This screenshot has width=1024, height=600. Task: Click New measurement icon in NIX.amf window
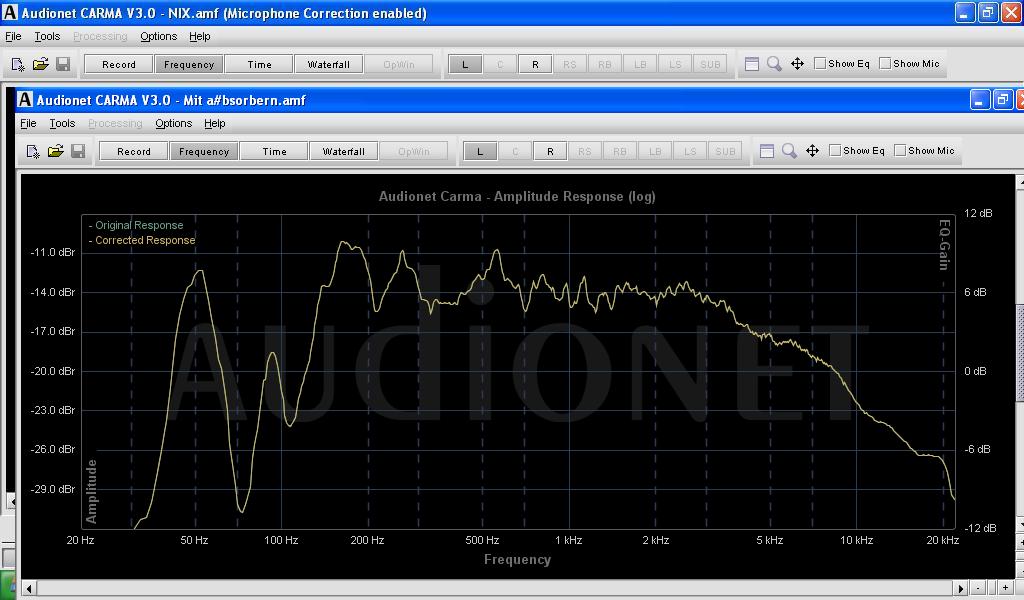pyautogui.click(x=18, y=64)
